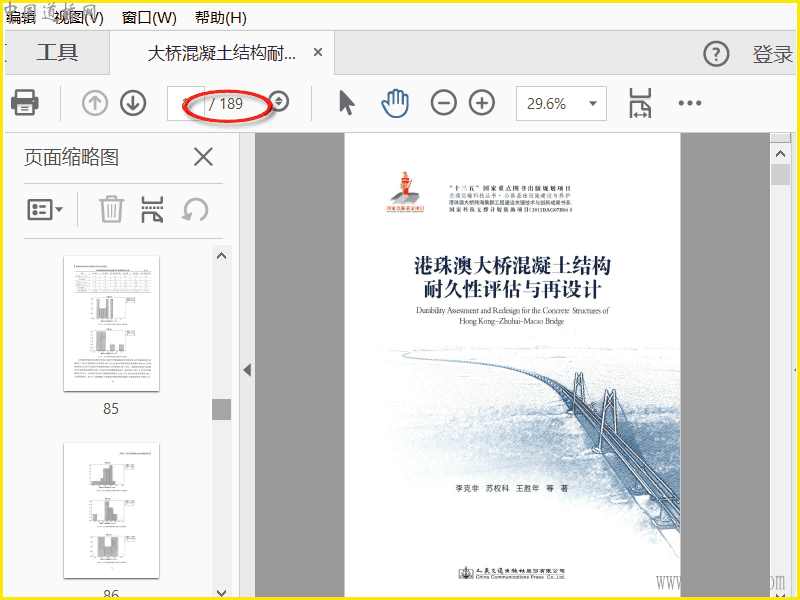Collapse the left navigation pane arrow

pos(247,370)
